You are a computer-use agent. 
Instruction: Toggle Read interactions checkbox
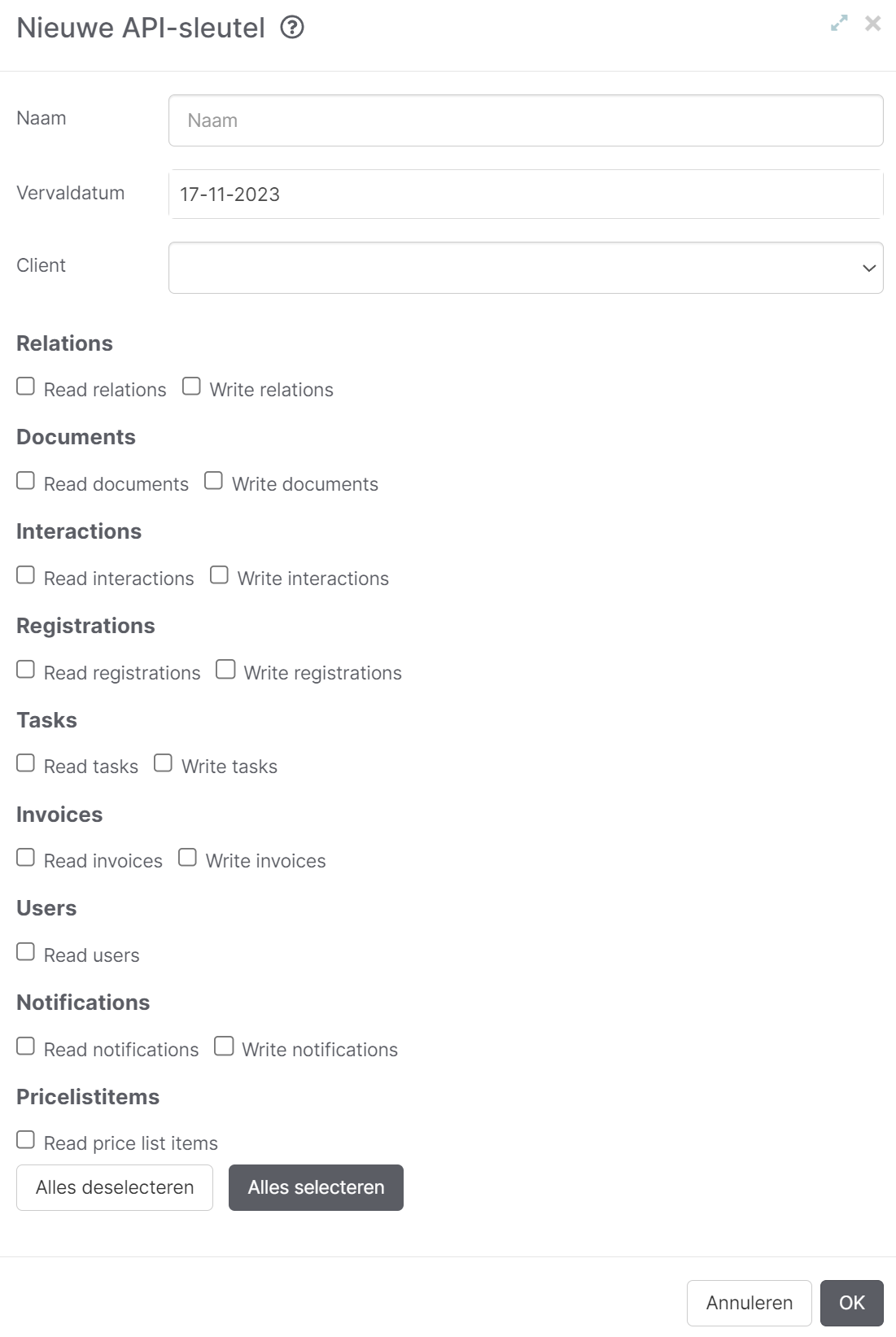click(26, 575)
